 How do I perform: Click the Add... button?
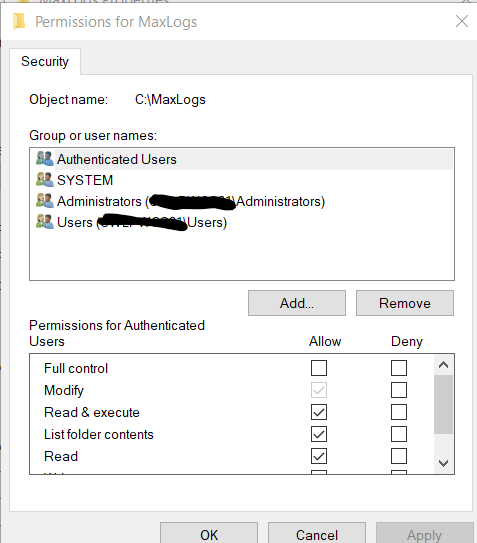click(297, 303)
